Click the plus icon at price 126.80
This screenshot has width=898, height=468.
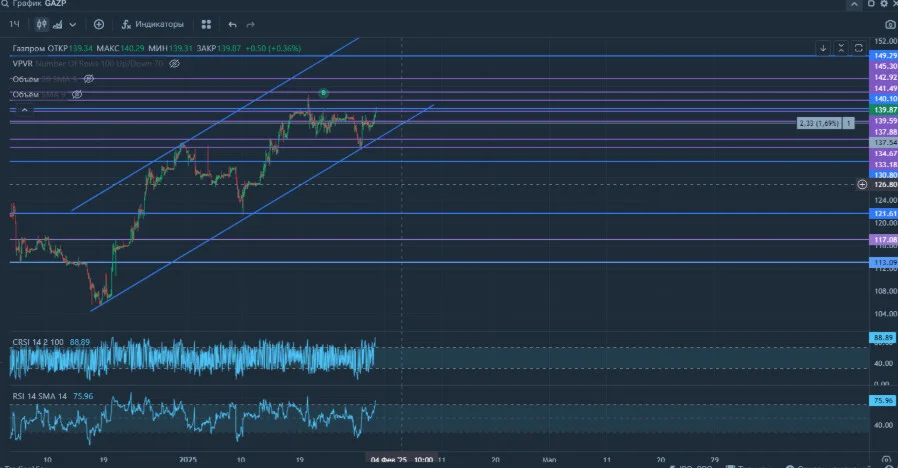pos(862,184)
